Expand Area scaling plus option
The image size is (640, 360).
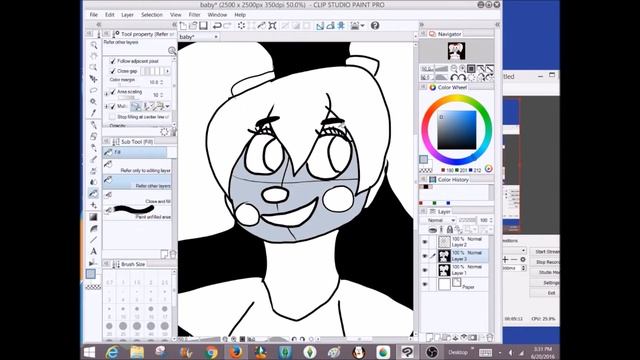click(x=107, y=93)
